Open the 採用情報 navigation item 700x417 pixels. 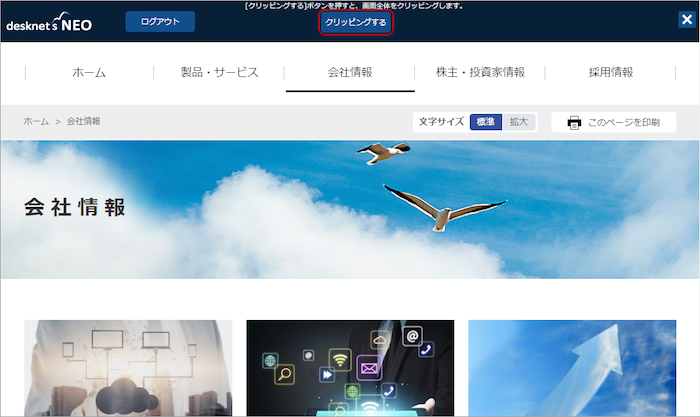[610, 72]
